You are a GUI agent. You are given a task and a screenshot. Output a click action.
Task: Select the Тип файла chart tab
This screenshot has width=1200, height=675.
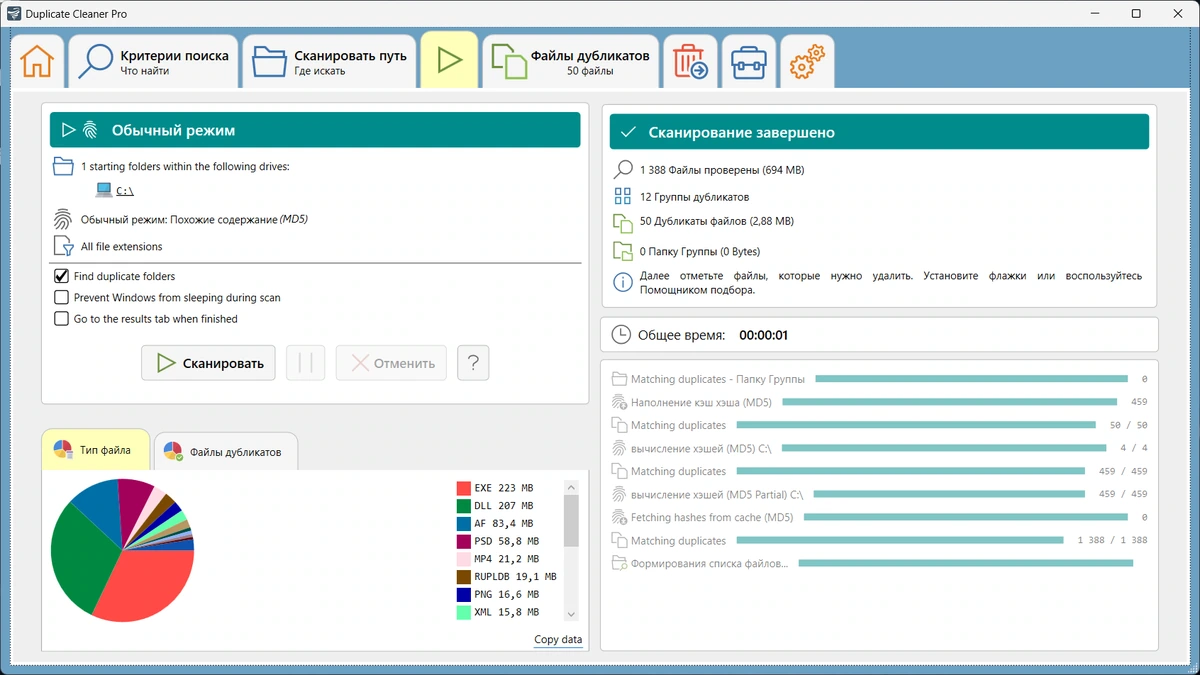pos(96,450)
